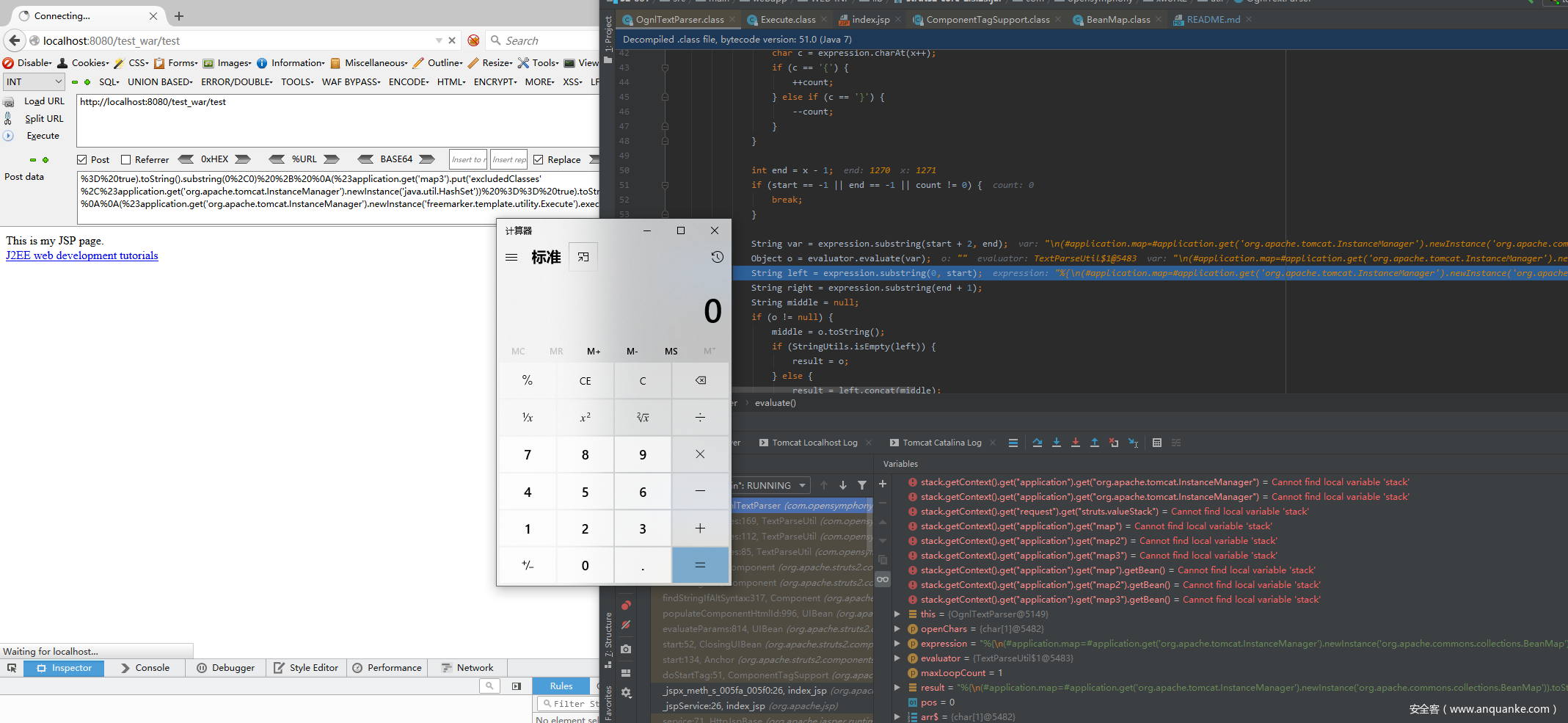The width and height of the screenshot is (1568, 723).
Task: Switch to Console devtools tab
Action: point(145,668)
